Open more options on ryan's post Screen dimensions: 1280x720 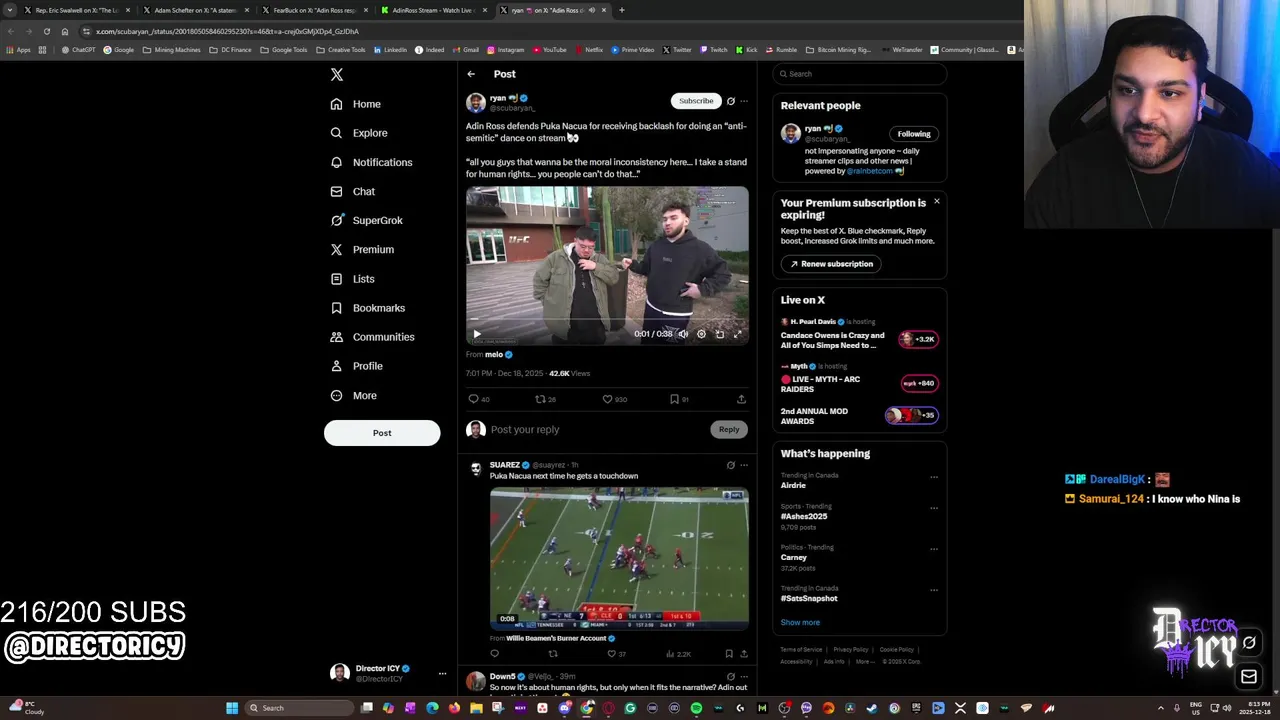coord(744,101)
